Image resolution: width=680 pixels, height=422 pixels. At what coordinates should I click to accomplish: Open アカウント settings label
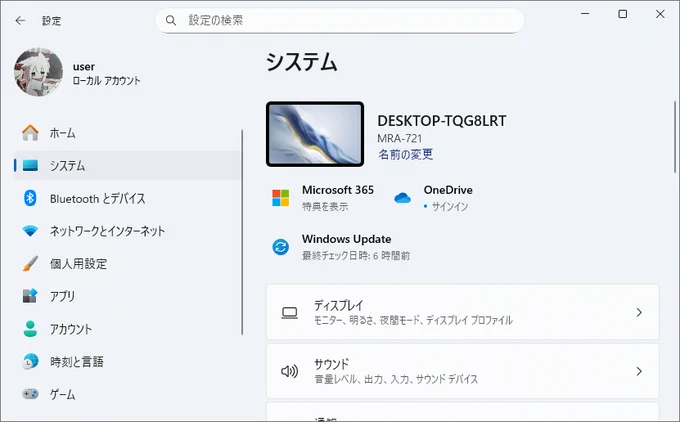click(71, 329)
